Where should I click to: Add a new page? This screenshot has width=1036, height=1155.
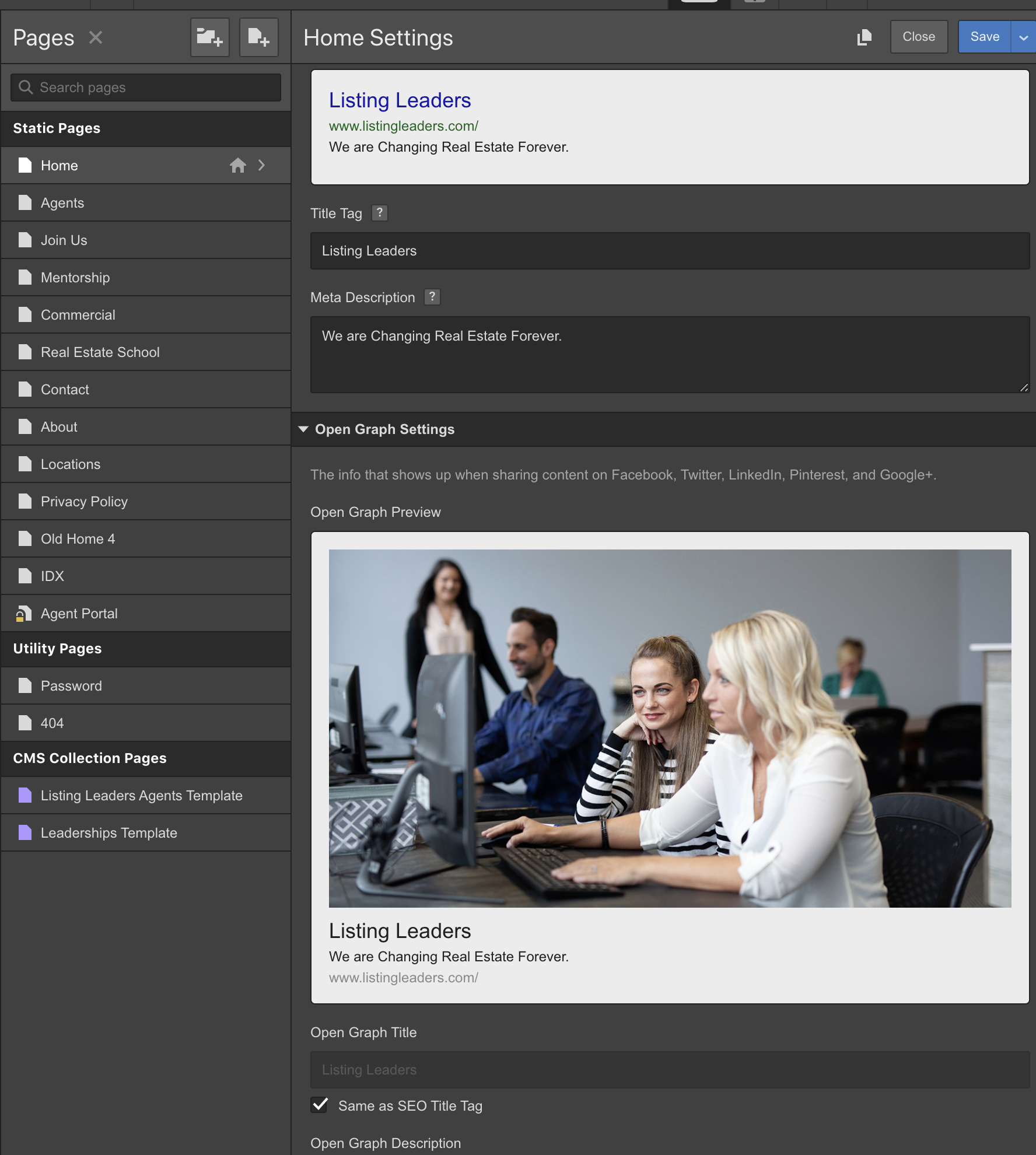(x=259, y=37)
